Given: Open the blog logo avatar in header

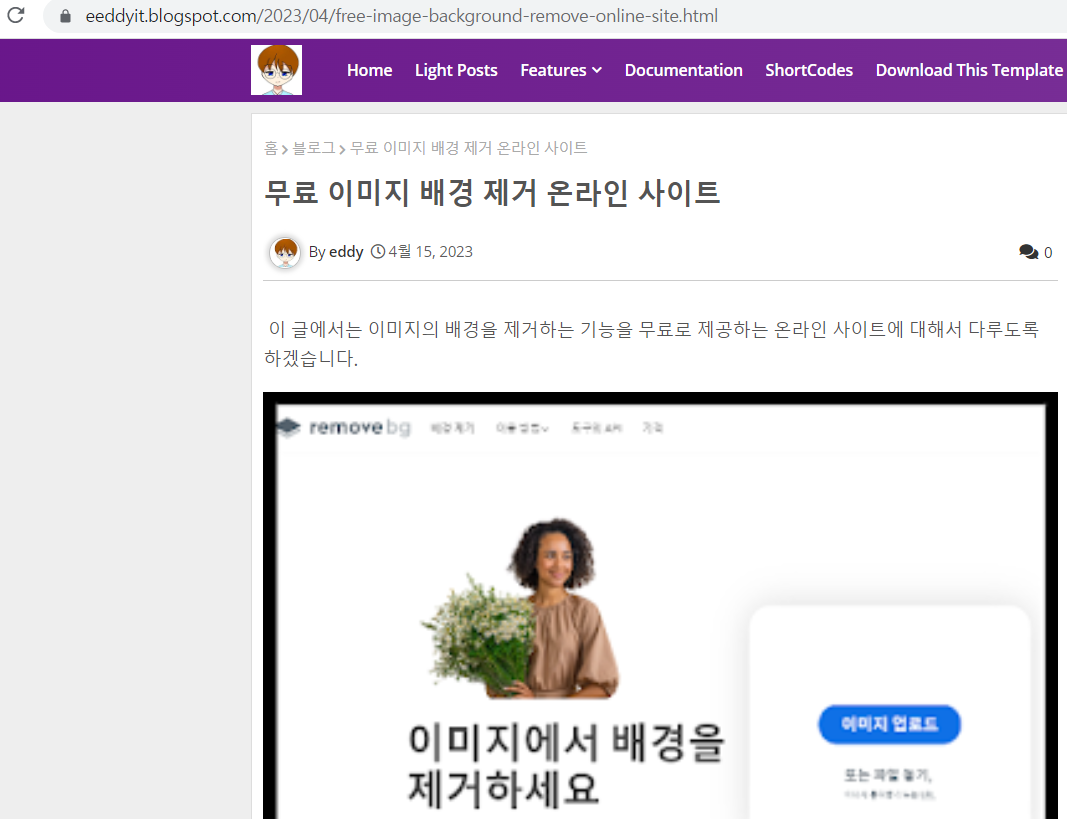Looking at the screenshot, I should [x=276, y=70].
